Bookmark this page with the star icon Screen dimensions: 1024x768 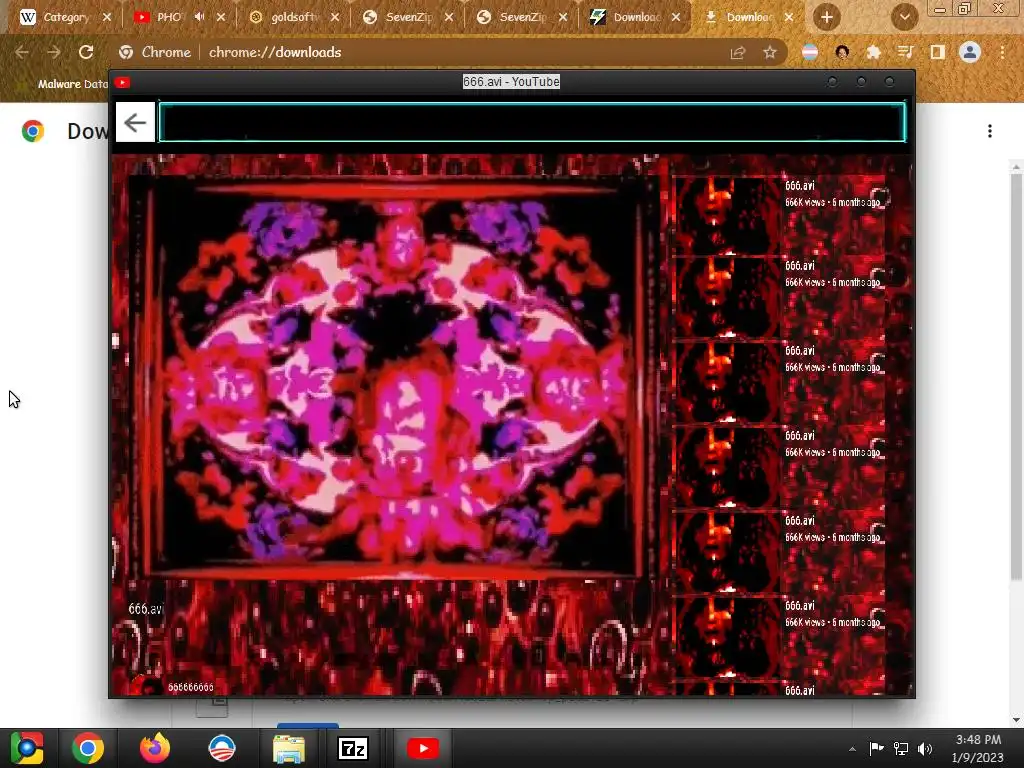tap(770, 52)
